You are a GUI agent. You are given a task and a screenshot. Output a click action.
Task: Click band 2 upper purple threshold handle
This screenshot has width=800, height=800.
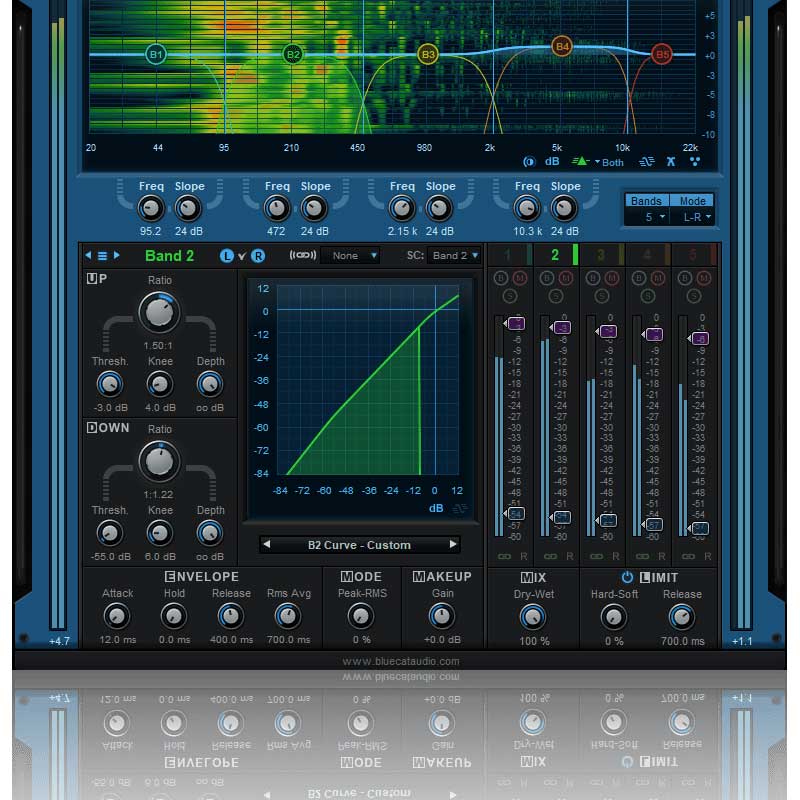(x=561, y=327)
